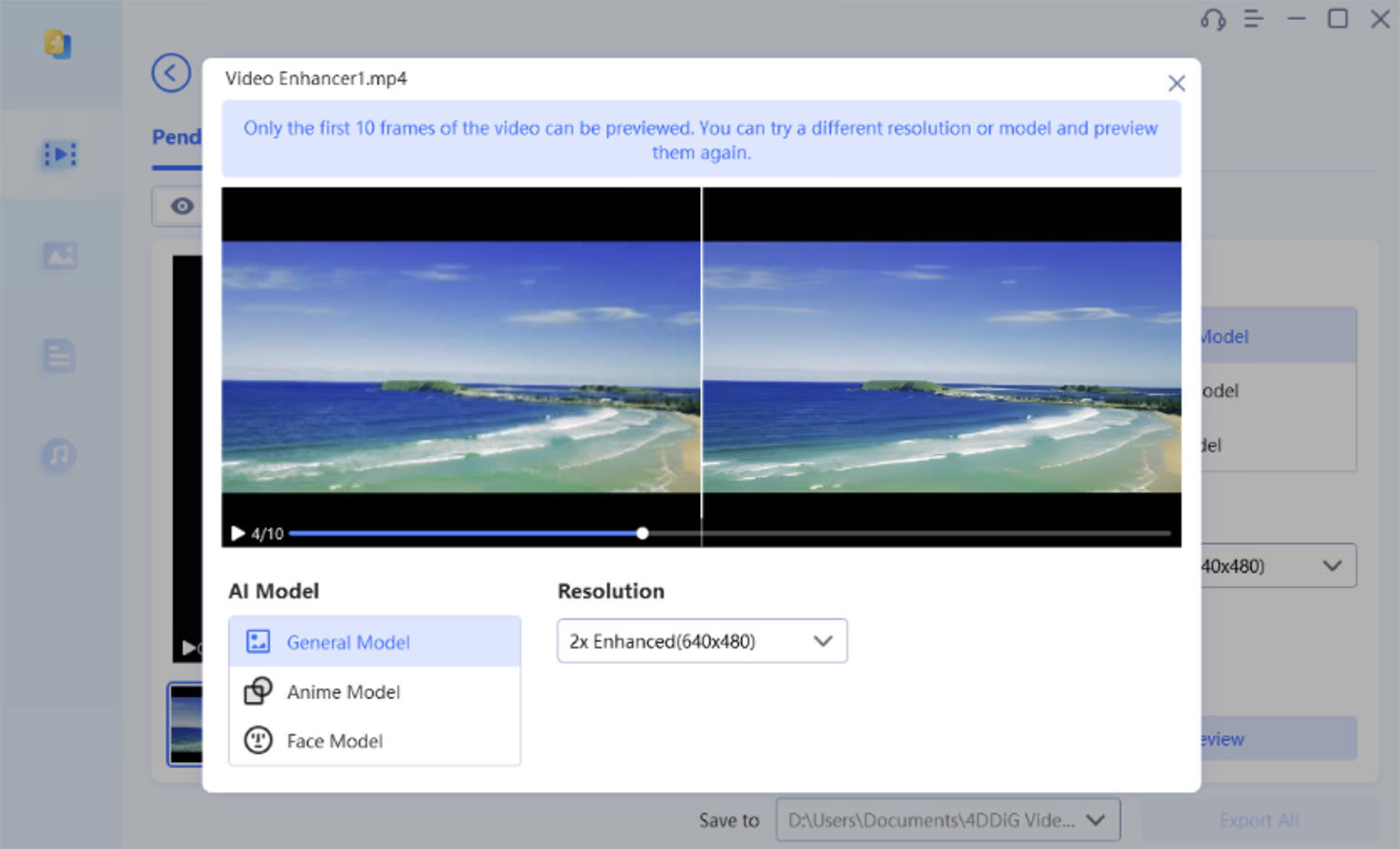Click the 4/10 frame counter
This screenshot has width=1400, height=849.
point(267,534)
